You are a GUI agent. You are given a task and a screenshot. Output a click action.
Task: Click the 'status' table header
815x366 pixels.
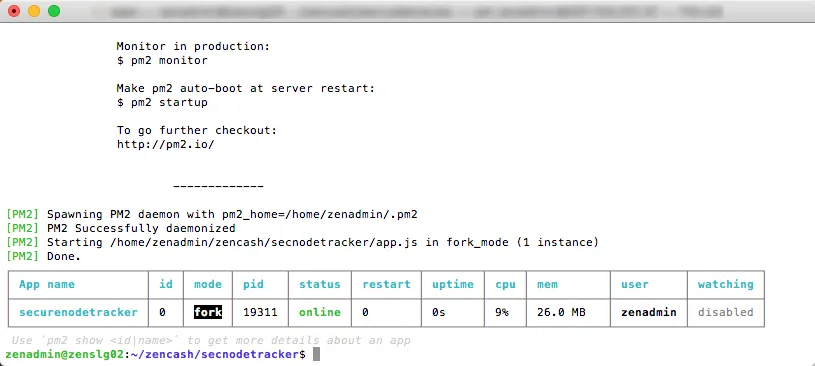tap(320, 284)
